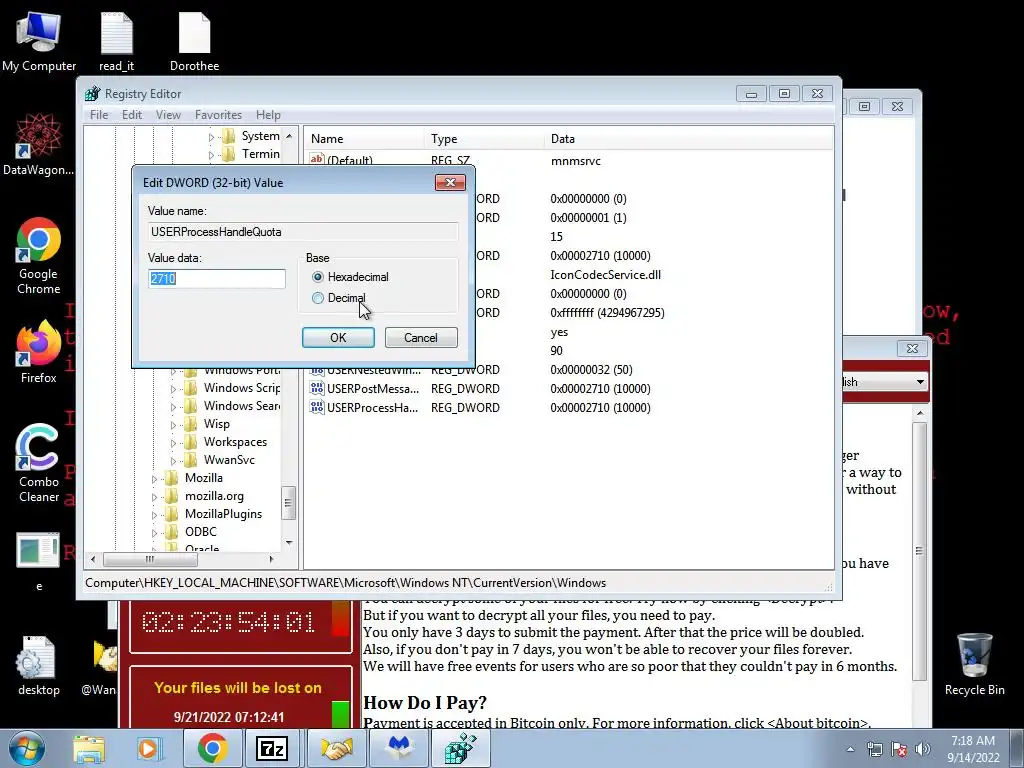Expand the Wisp tree node
The image size is (1024, 768).
(x=173, y=424)
